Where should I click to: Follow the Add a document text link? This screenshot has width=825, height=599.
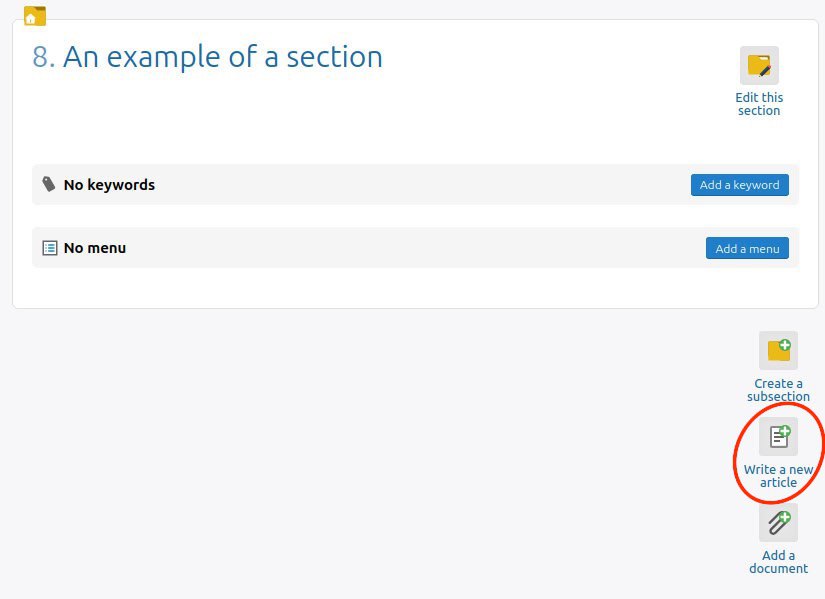tap(778, 562)
